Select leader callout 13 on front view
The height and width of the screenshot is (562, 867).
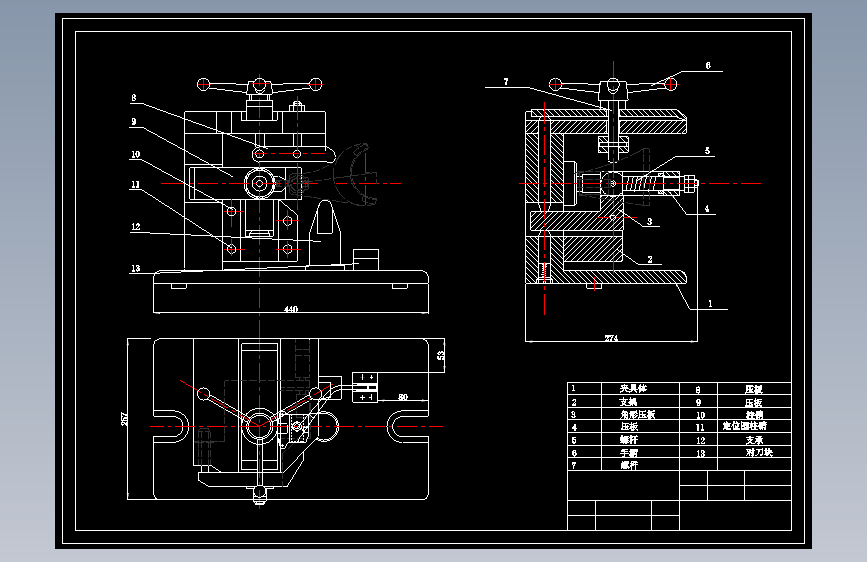[x=135, y=268]
